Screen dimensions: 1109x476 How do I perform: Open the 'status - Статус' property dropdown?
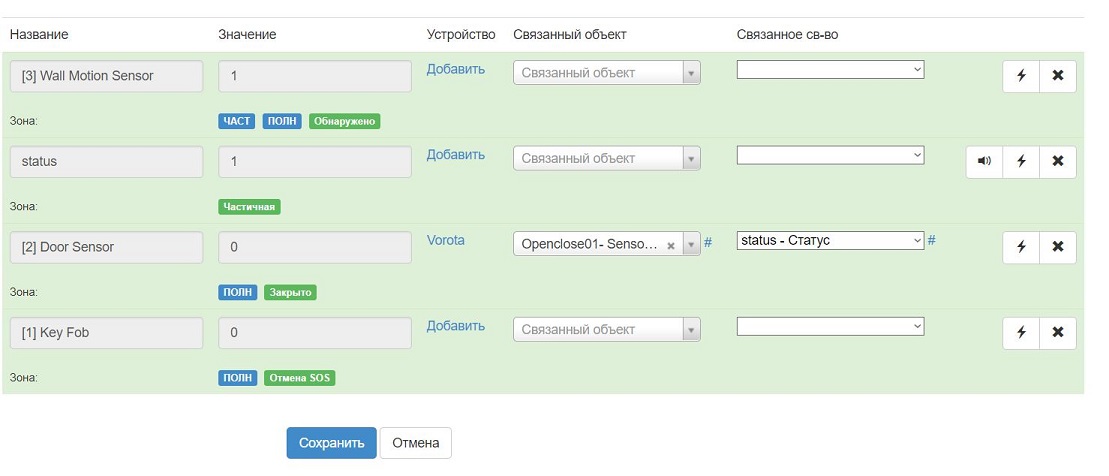[x=830, y=241]
